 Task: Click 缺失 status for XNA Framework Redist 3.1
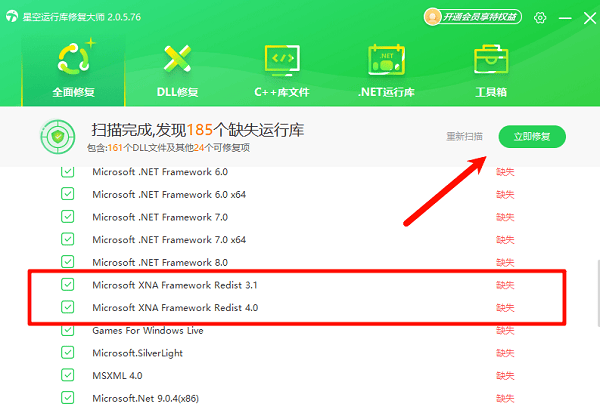[505, 285]
